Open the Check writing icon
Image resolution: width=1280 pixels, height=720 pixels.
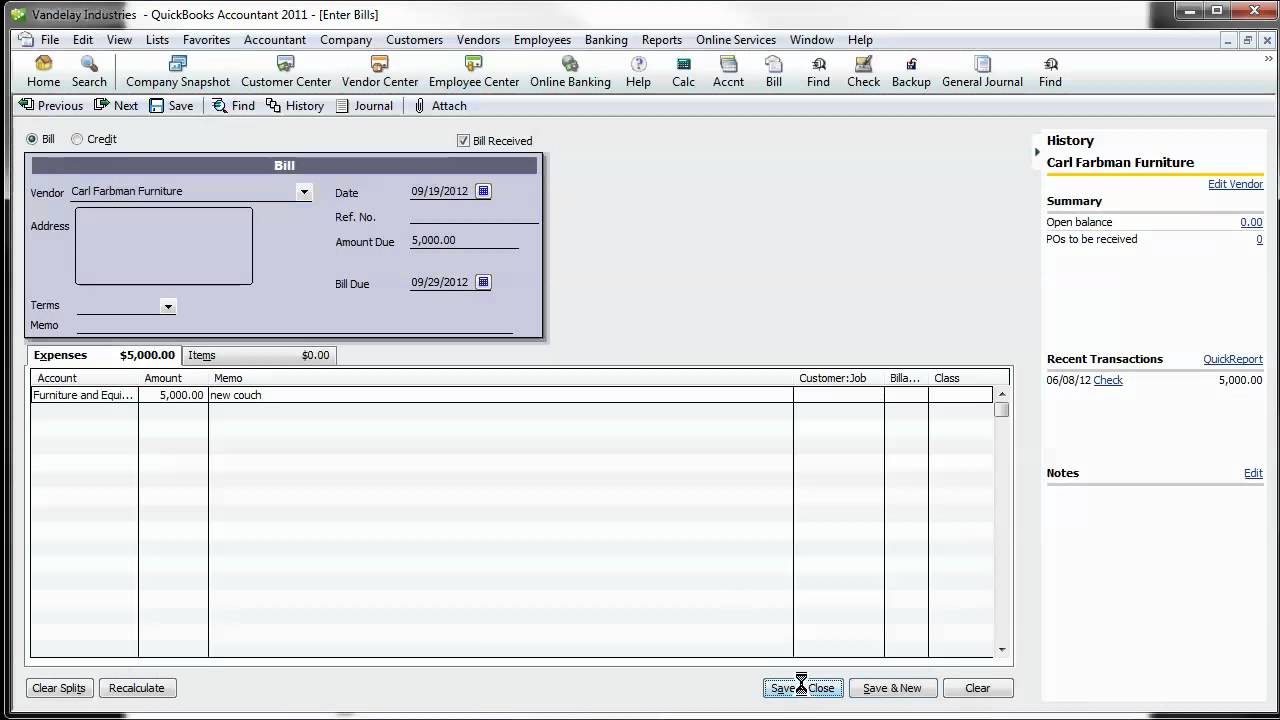[863, 72]
